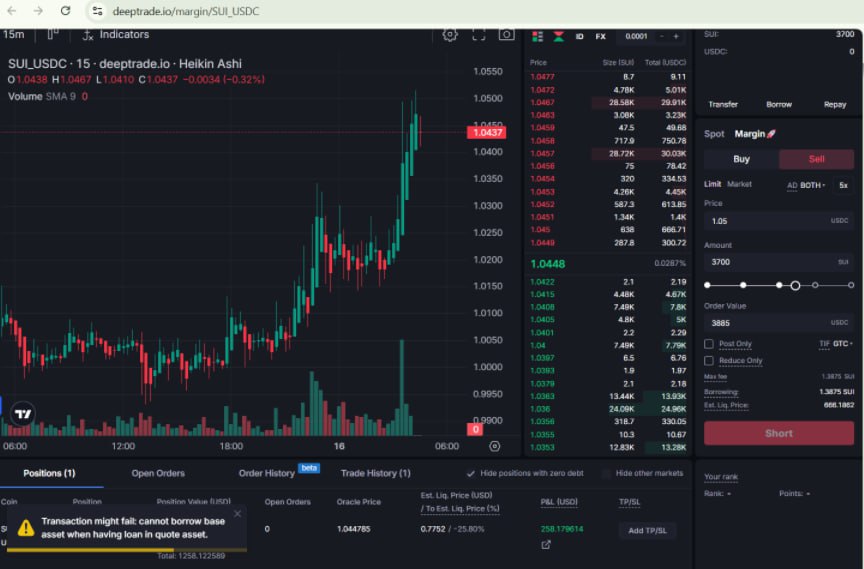This screenshot has width=864, height=569.
Task: Click the 1.0448 mid price
Action: [x=548, y=264]
